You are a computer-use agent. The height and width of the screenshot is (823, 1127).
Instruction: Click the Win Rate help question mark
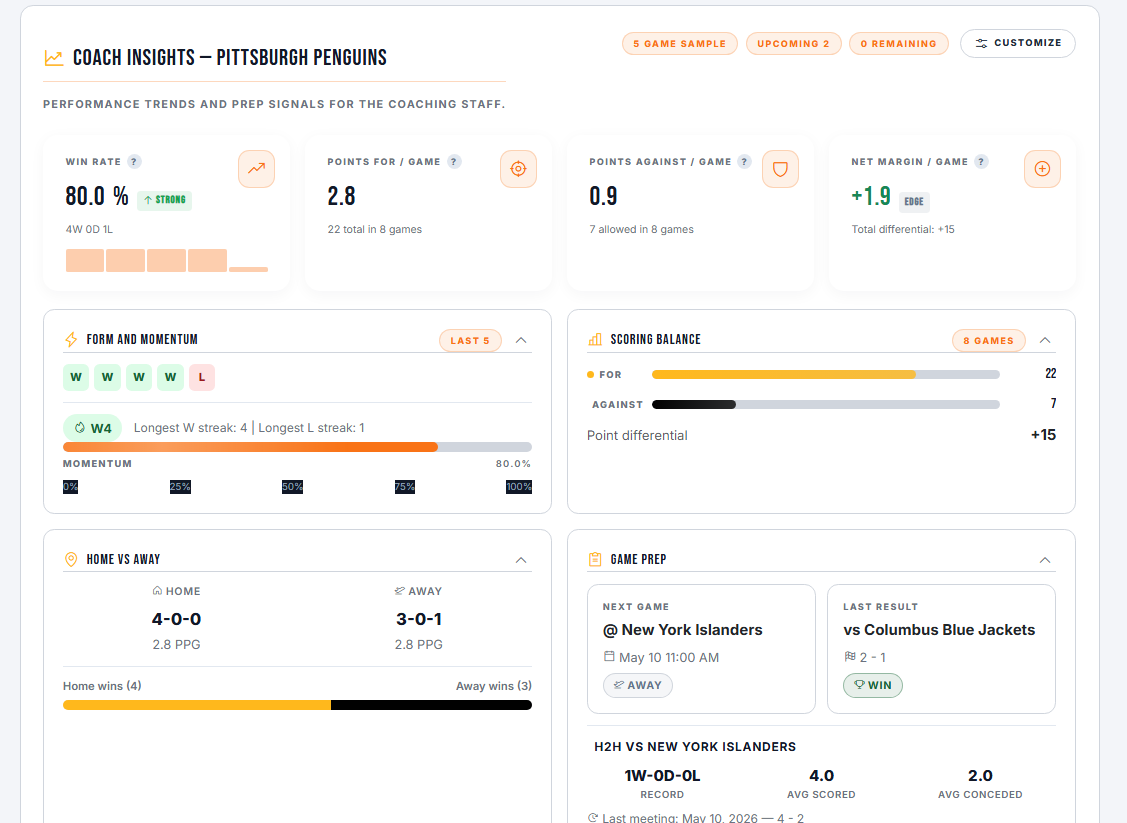[134, 162]
